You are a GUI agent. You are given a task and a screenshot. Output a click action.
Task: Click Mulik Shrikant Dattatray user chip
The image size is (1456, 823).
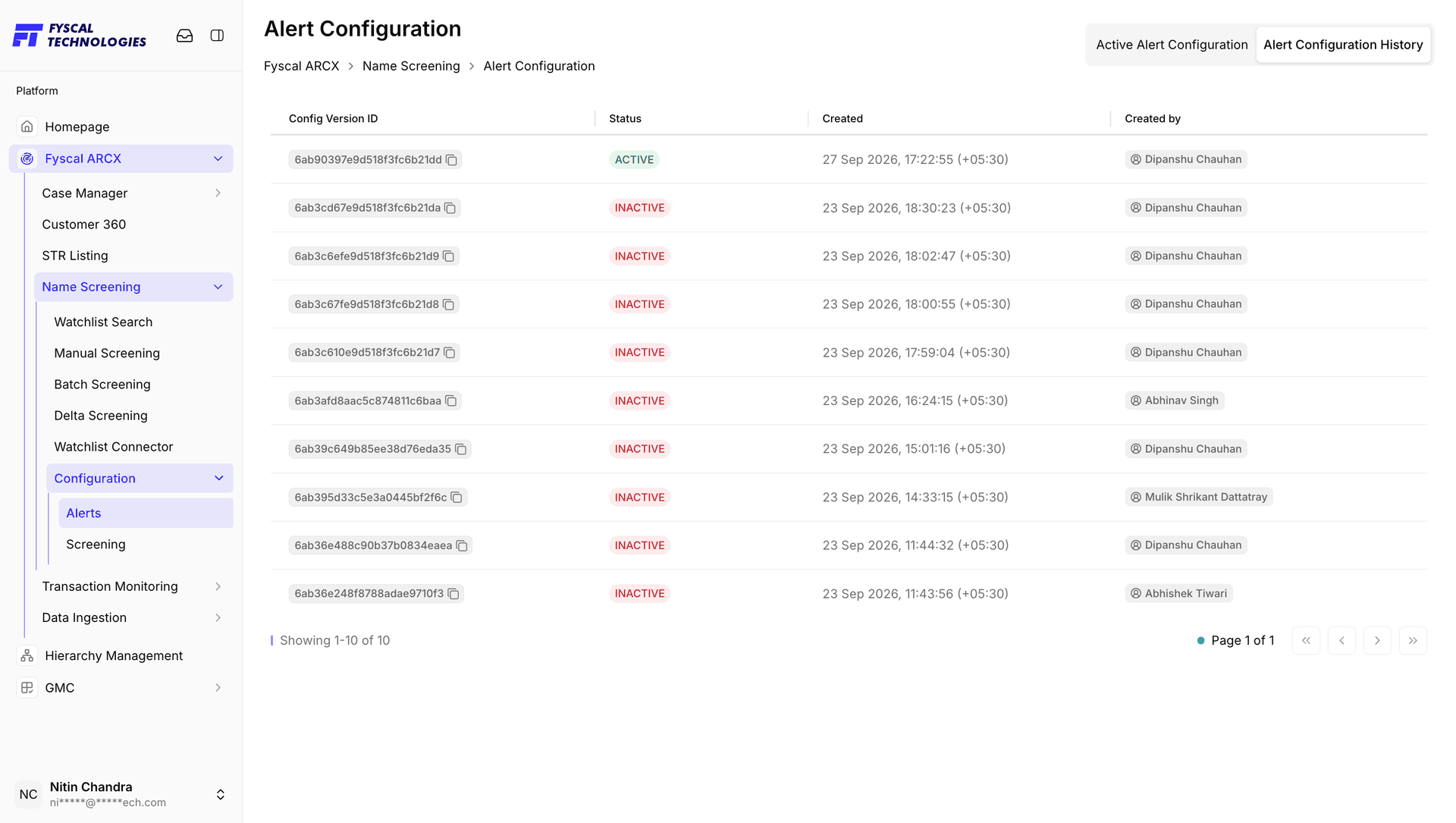coord(1198,497)
